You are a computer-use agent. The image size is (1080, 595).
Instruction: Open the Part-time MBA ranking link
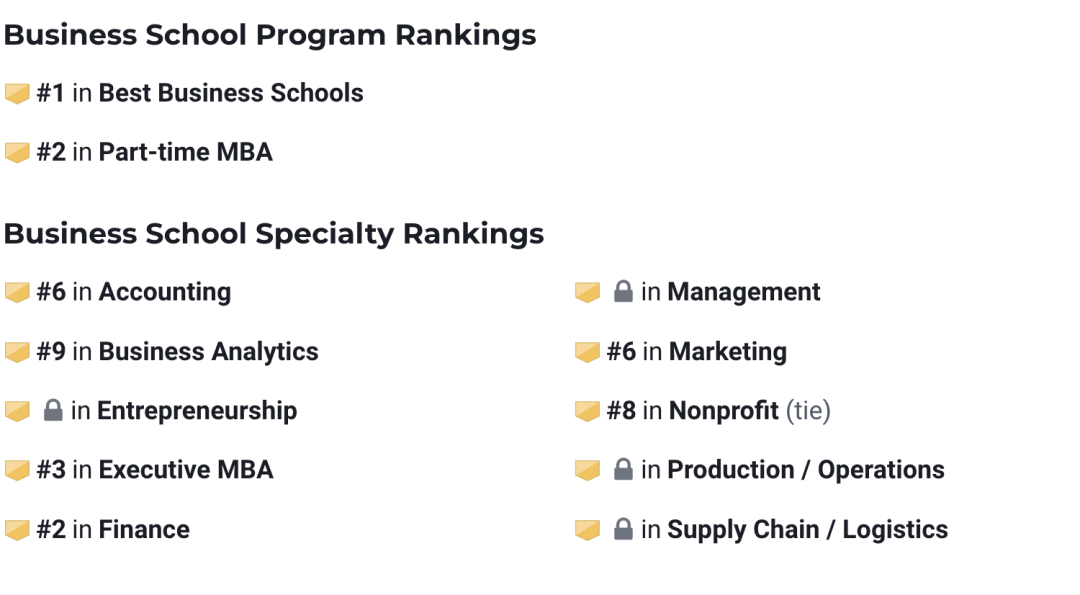185,152
